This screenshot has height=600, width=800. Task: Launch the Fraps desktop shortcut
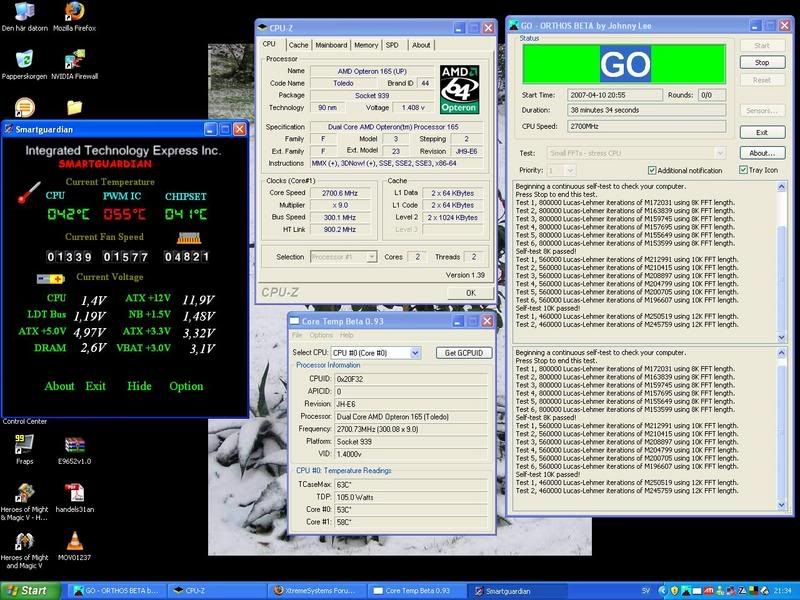[x=24, y=449]
